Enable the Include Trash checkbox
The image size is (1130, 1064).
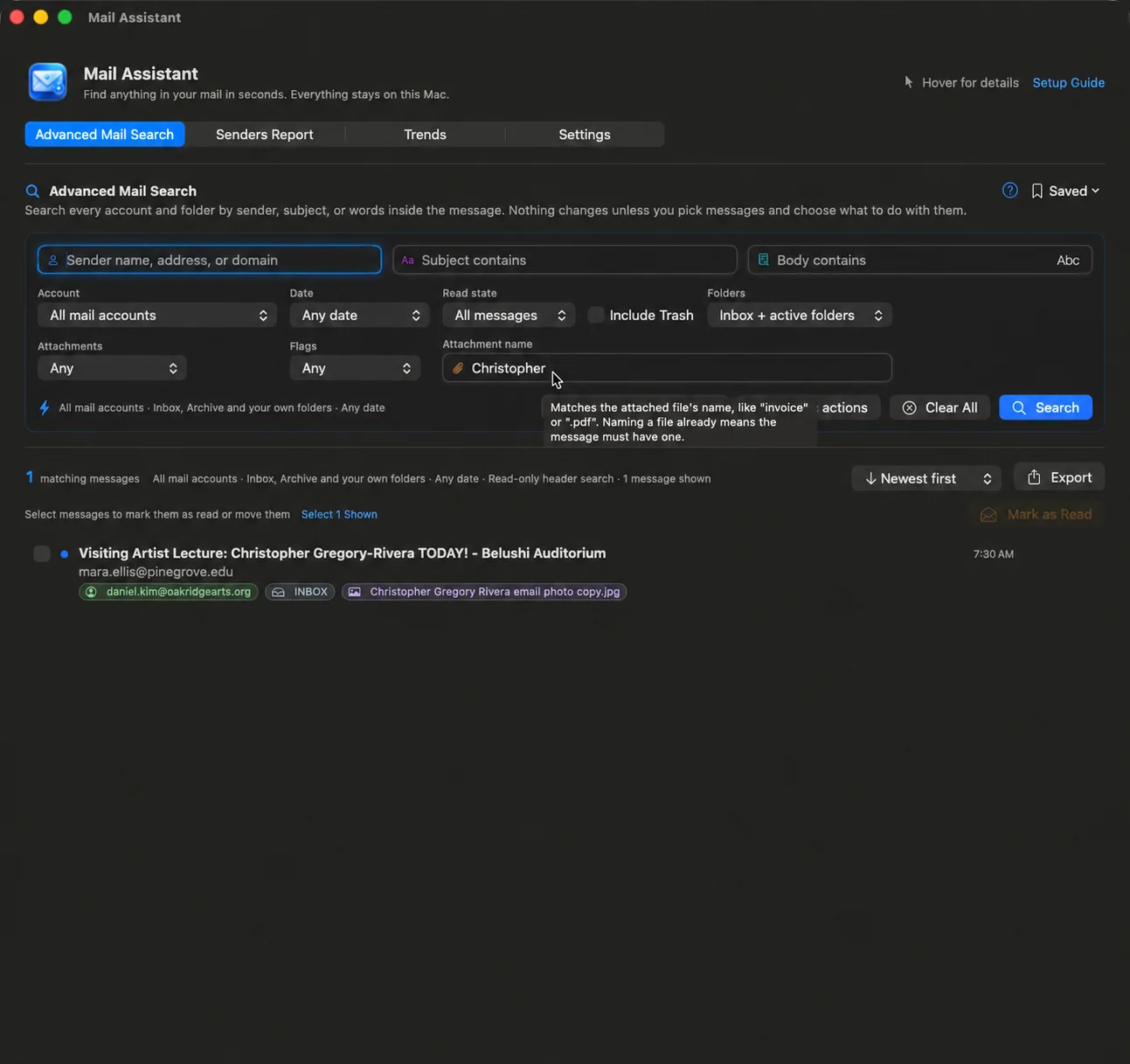596,315
